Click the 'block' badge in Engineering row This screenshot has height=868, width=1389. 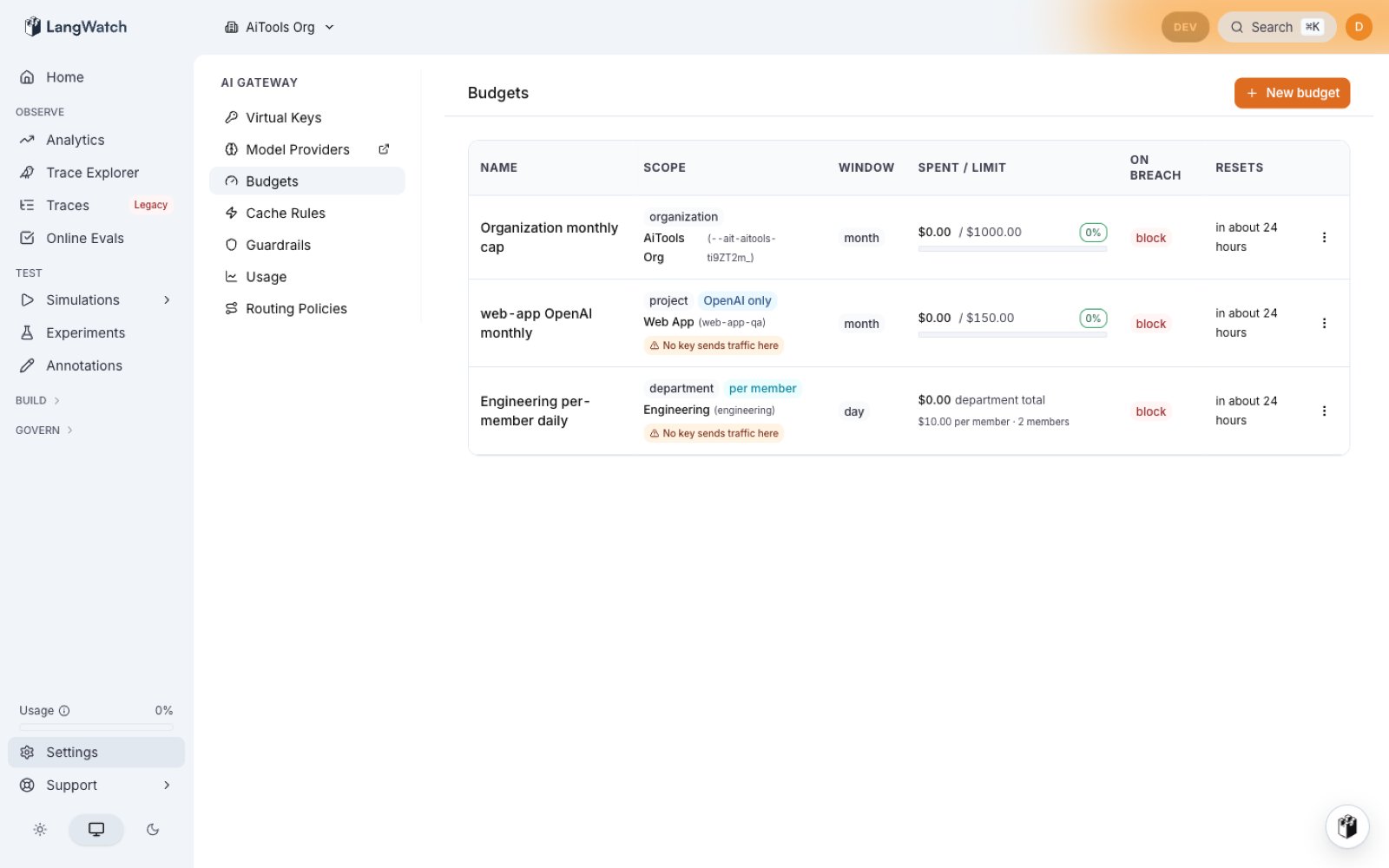(1151, 411)
